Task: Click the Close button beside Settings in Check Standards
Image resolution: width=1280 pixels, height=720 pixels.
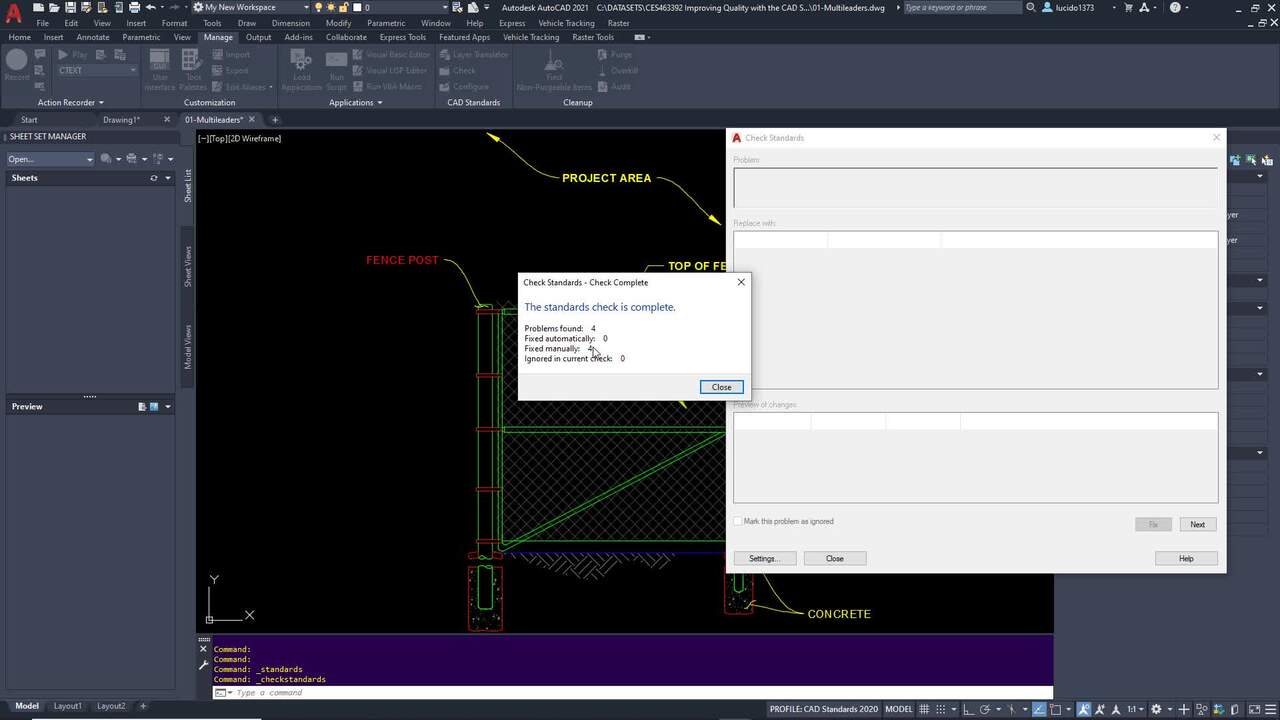Action: (834, 558)
